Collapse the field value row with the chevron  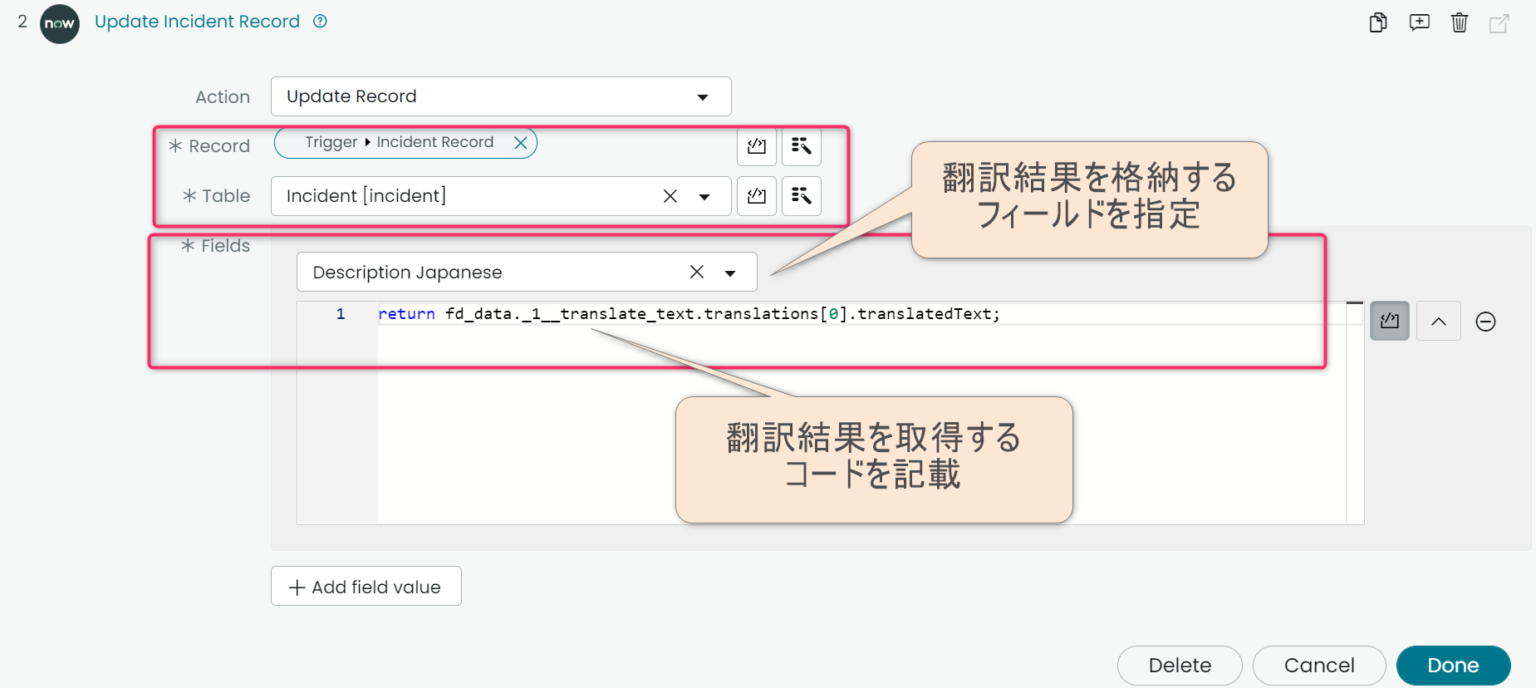pyautogui.click(x=1438, y=320)
